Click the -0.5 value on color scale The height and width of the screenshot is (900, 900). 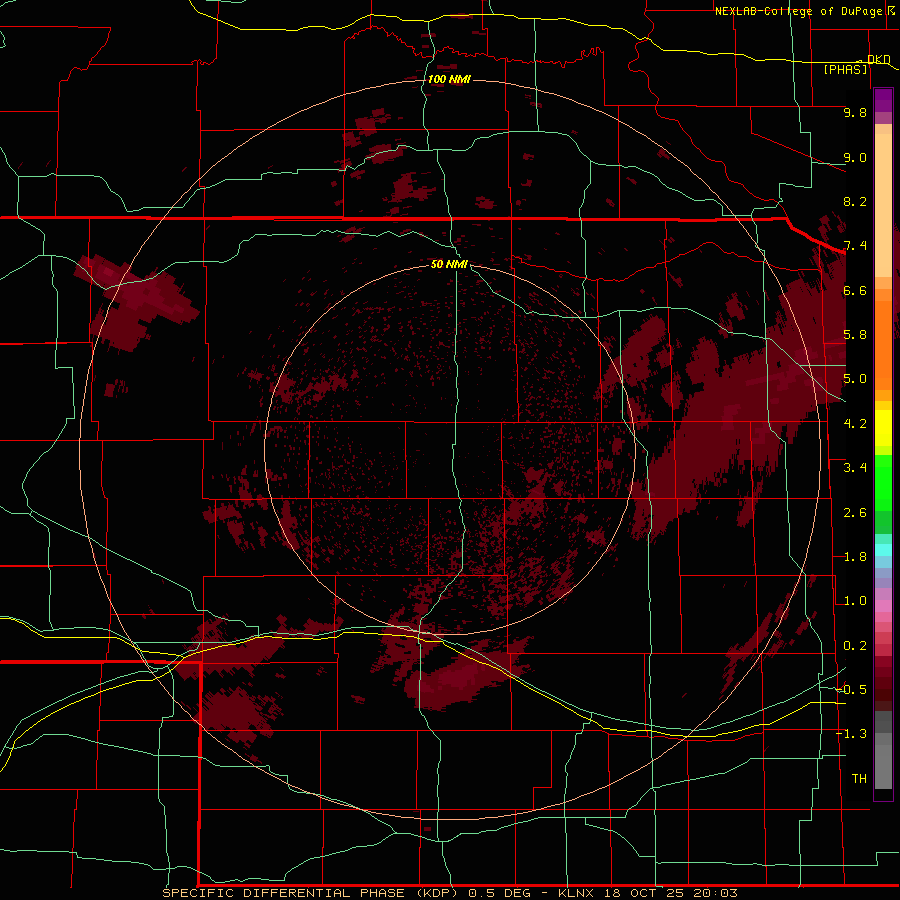point(851,690)
